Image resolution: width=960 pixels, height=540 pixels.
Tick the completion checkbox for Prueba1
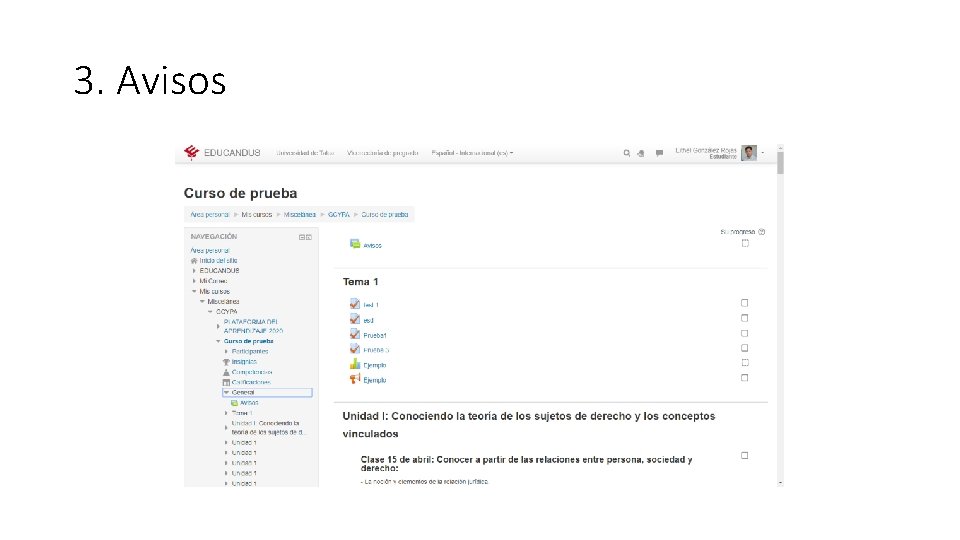[x=744, y=334]
